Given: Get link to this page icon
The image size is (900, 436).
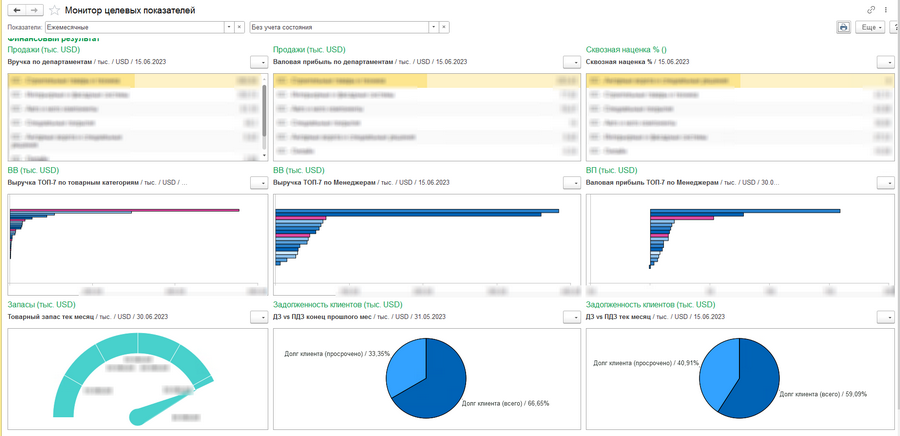Looking at the screenshot, I should coord(871,10).
